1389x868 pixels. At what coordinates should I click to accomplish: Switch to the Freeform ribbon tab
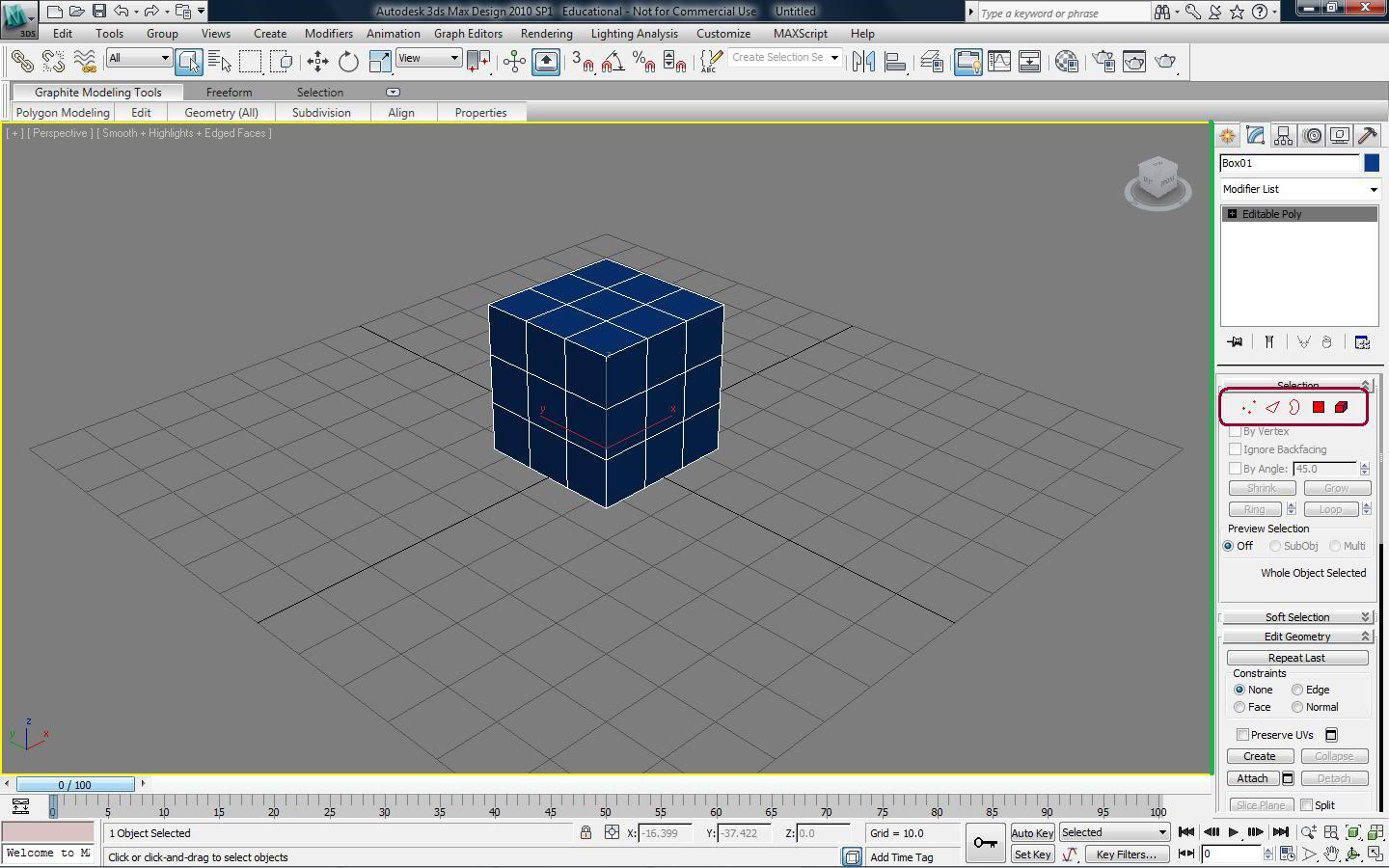click(x=229, y=93)
